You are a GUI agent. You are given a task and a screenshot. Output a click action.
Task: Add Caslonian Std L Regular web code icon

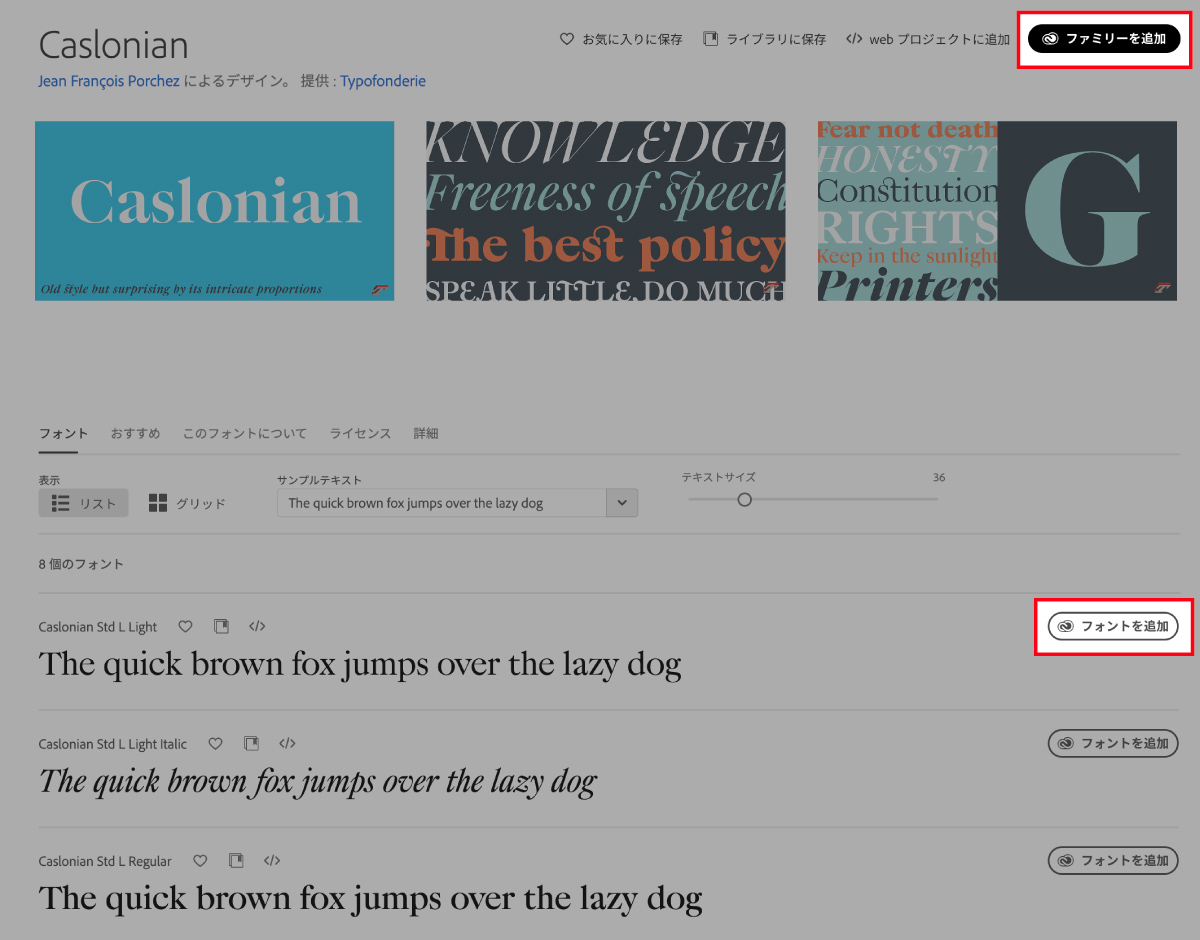[272, 860]
